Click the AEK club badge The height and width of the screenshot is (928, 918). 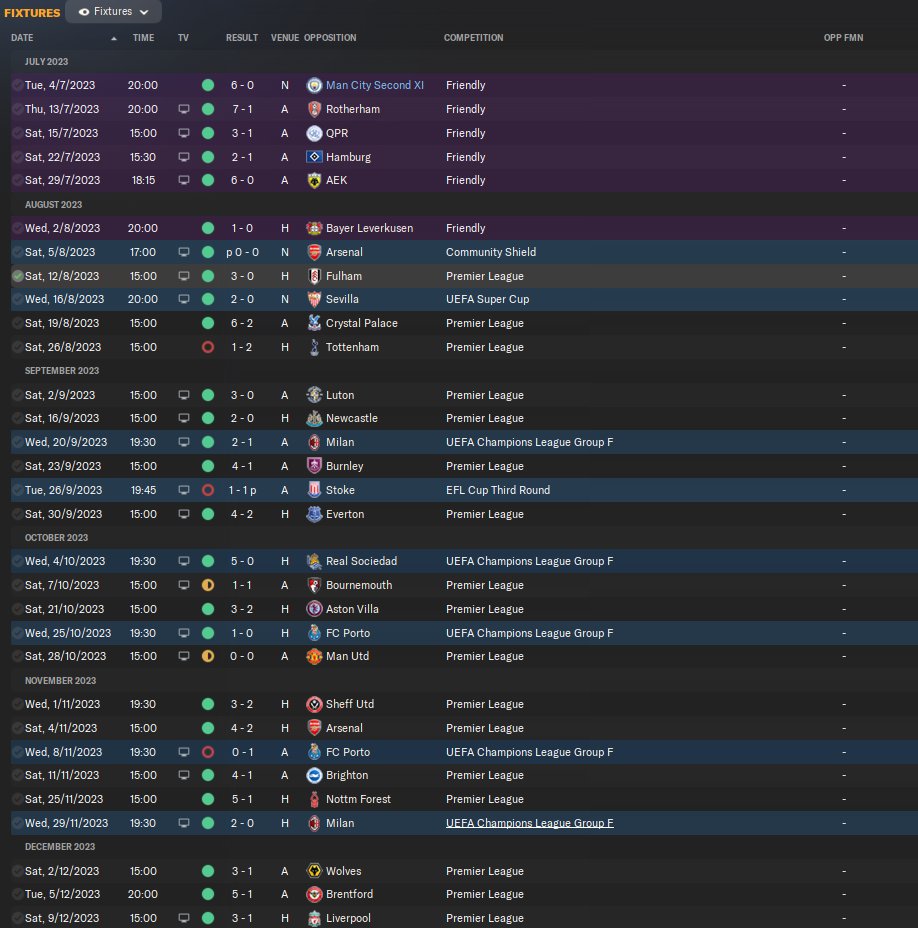(314, 181)
